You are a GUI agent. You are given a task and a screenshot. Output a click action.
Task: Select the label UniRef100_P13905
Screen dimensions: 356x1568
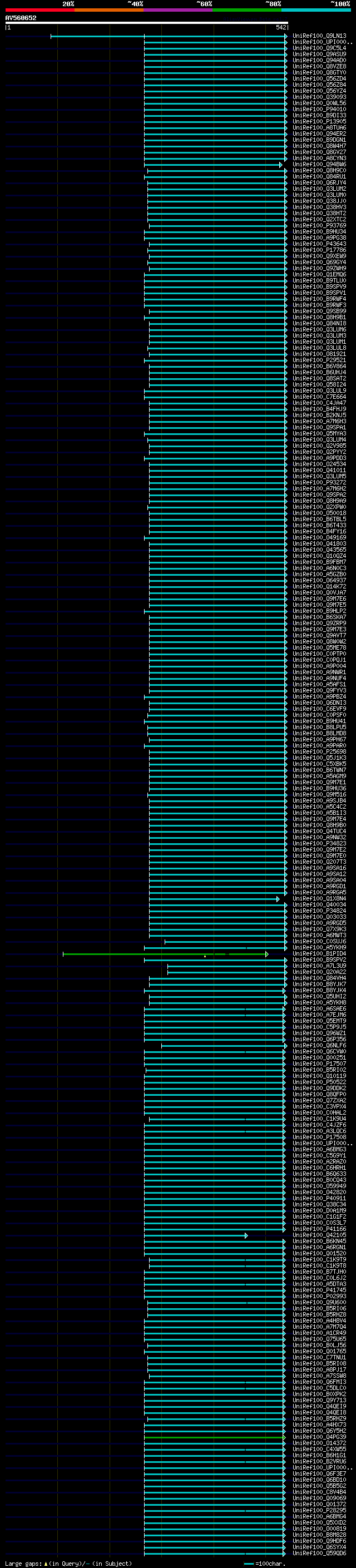[x=319, y=121]
